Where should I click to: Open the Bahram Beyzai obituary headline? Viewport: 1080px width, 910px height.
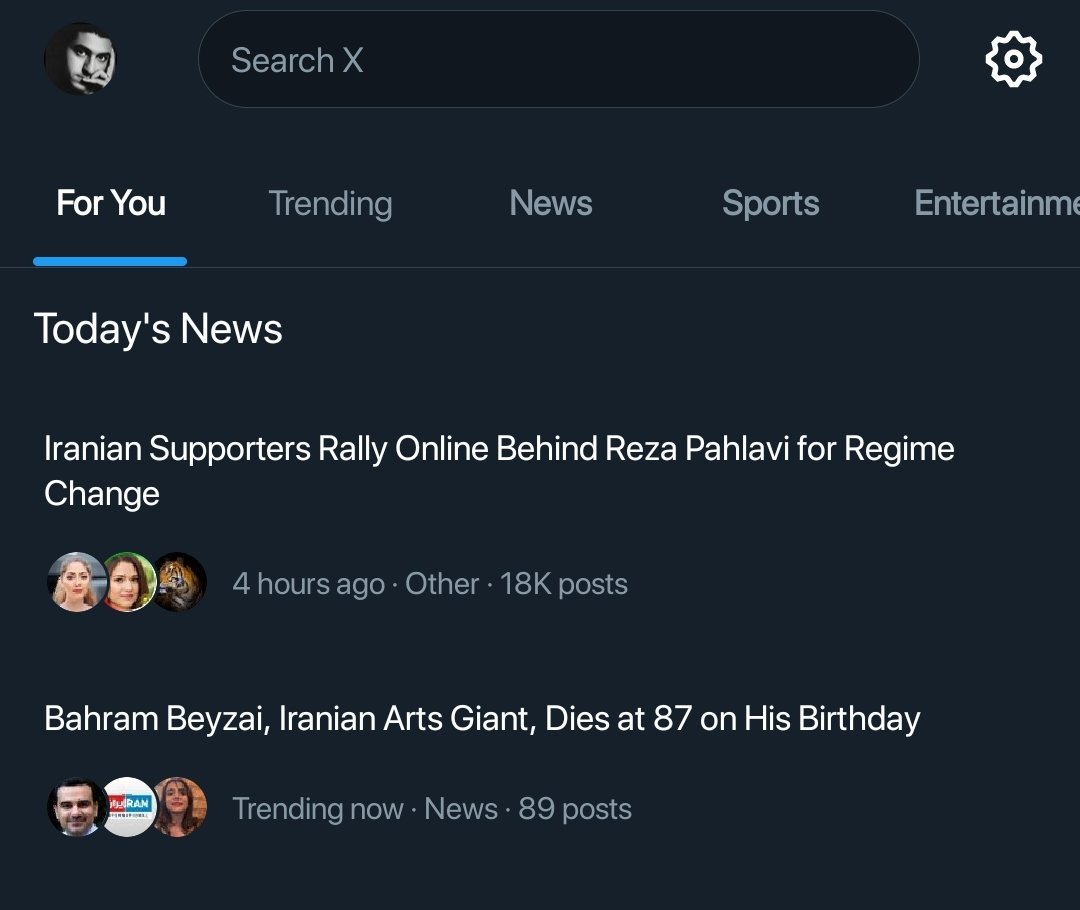point(482,719)
